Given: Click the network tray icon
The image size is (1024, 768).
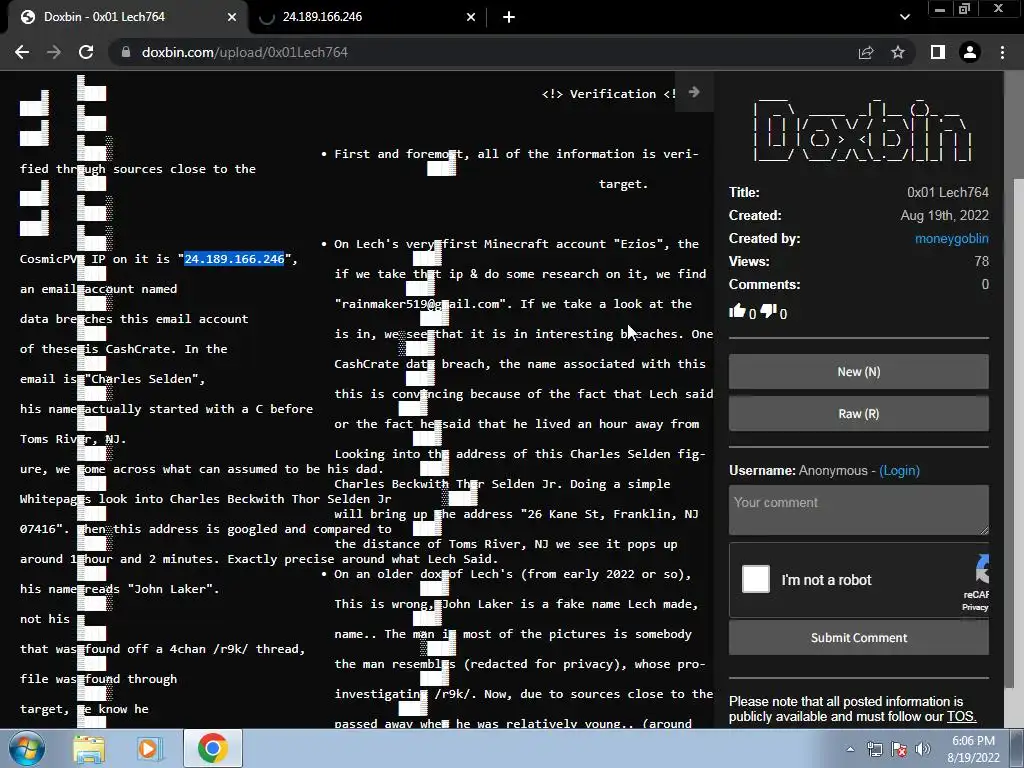Looking at the screenshot, I should pyautogui.click(x=874, y=750).
